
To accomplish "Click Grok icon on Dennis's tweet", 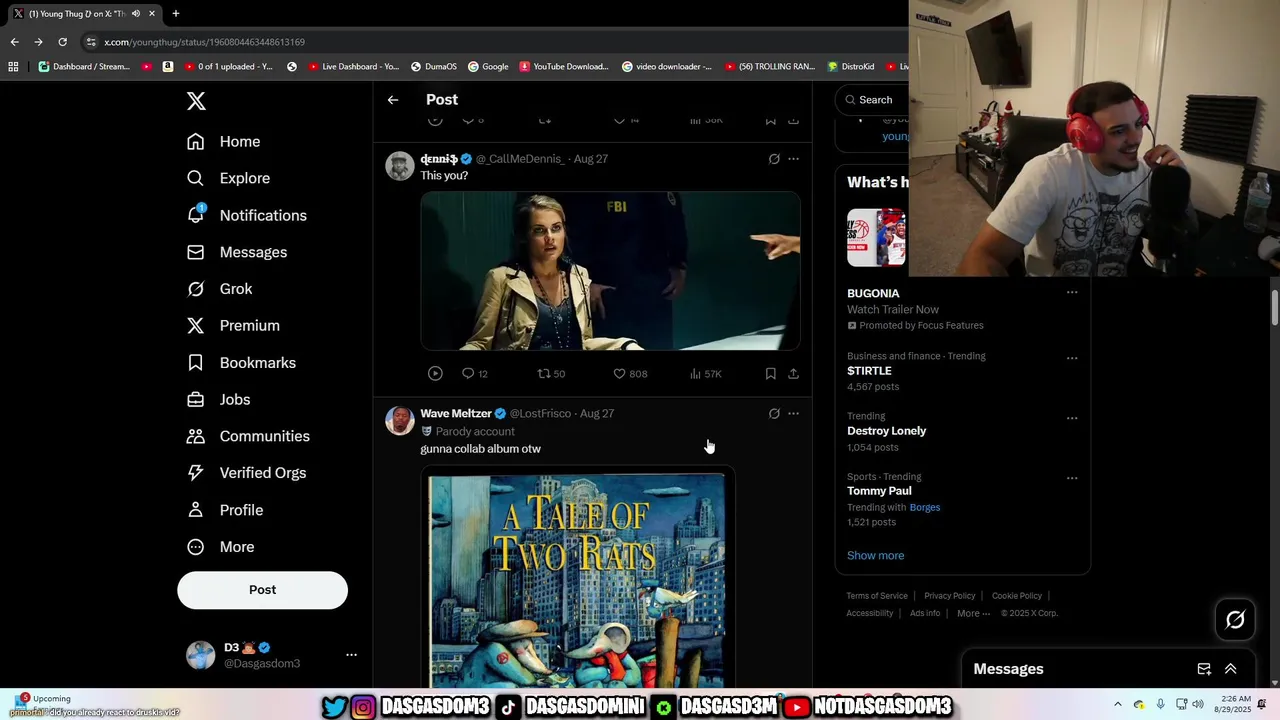I will [774, 159].
